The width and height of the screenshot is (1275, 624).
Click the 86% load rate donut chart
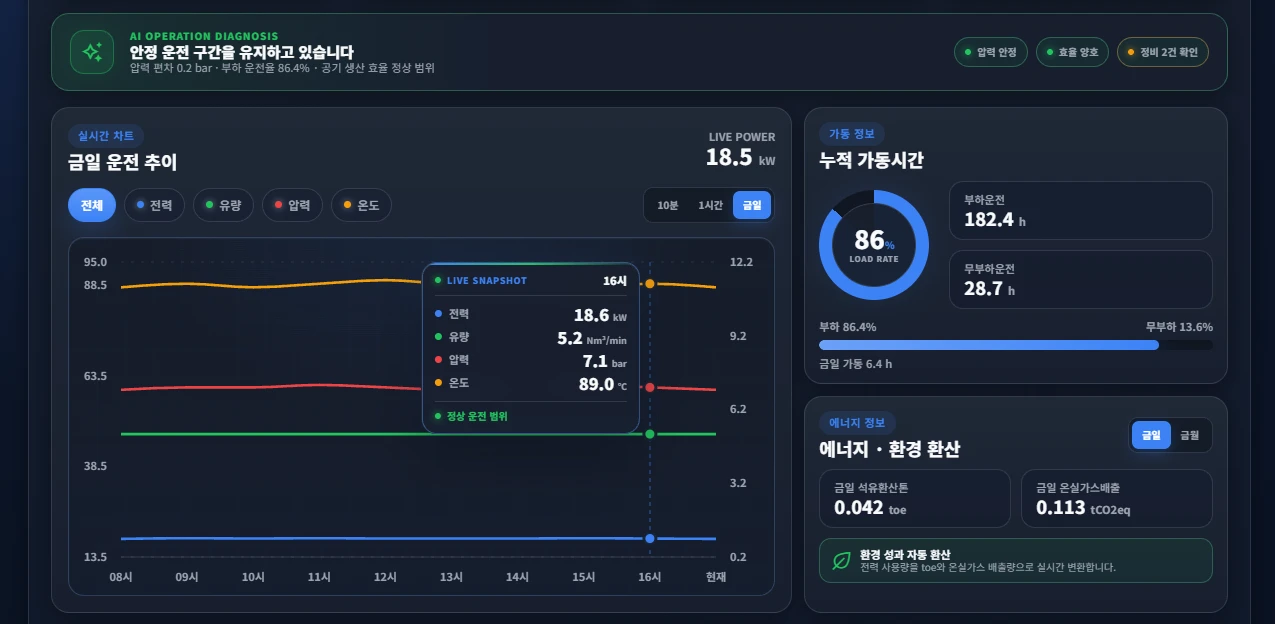click(874, 245)
